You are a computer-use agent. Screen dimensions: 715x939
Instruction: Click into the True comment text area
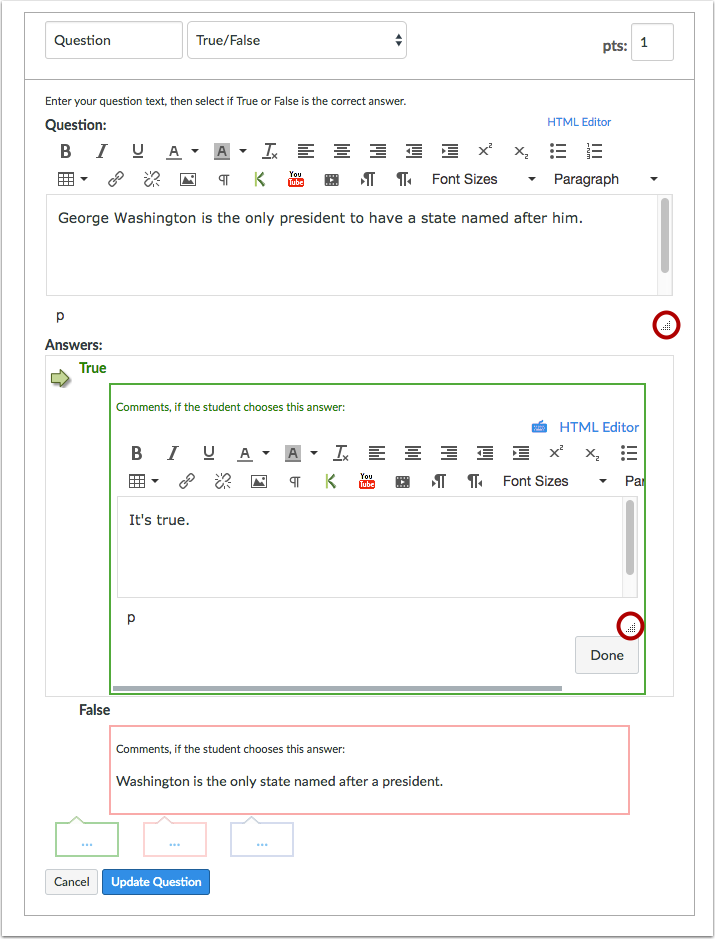click(370, 547)
